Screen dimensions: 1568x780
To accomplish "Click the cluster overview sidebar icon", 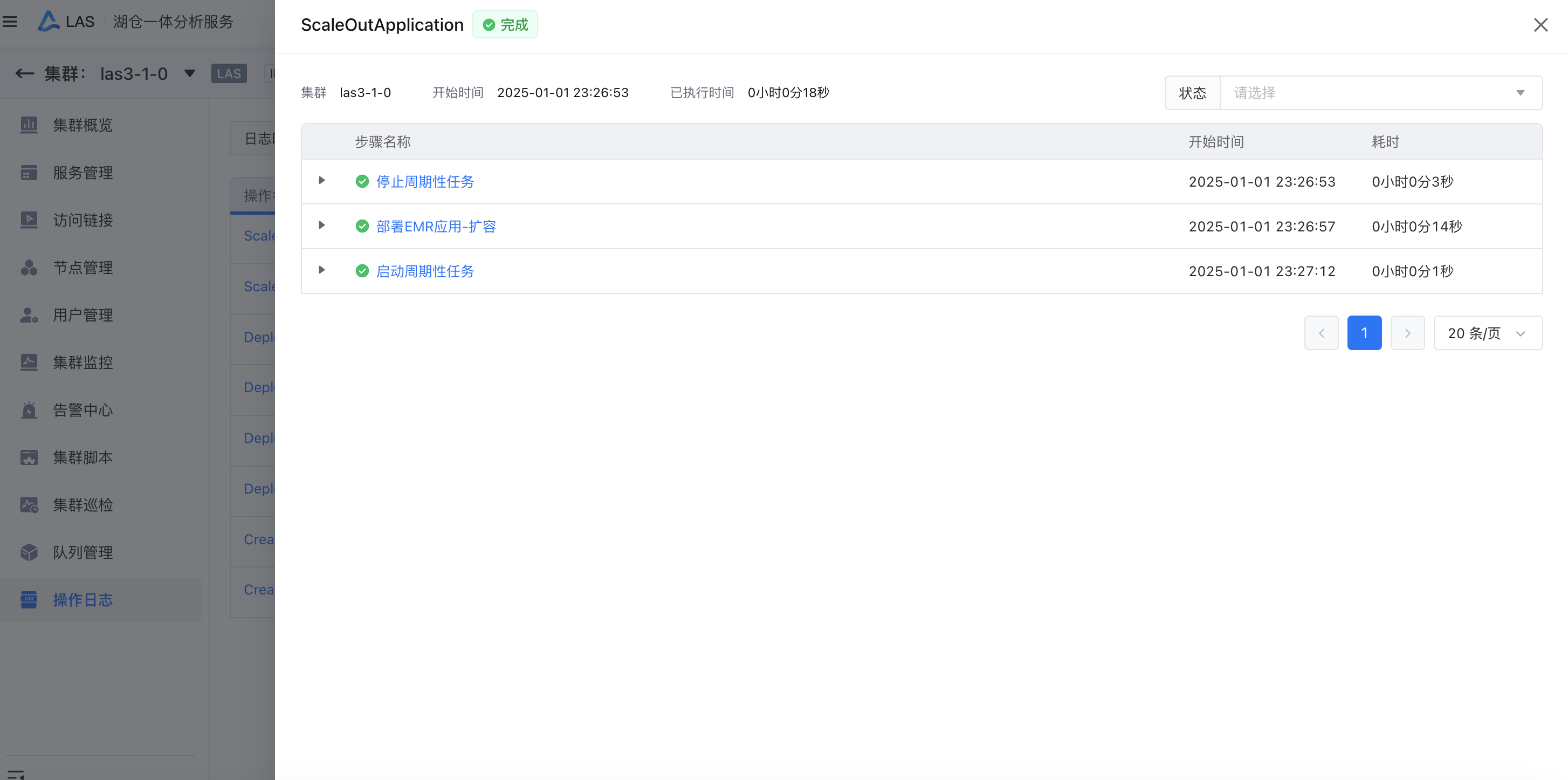I will pos(29,125).
